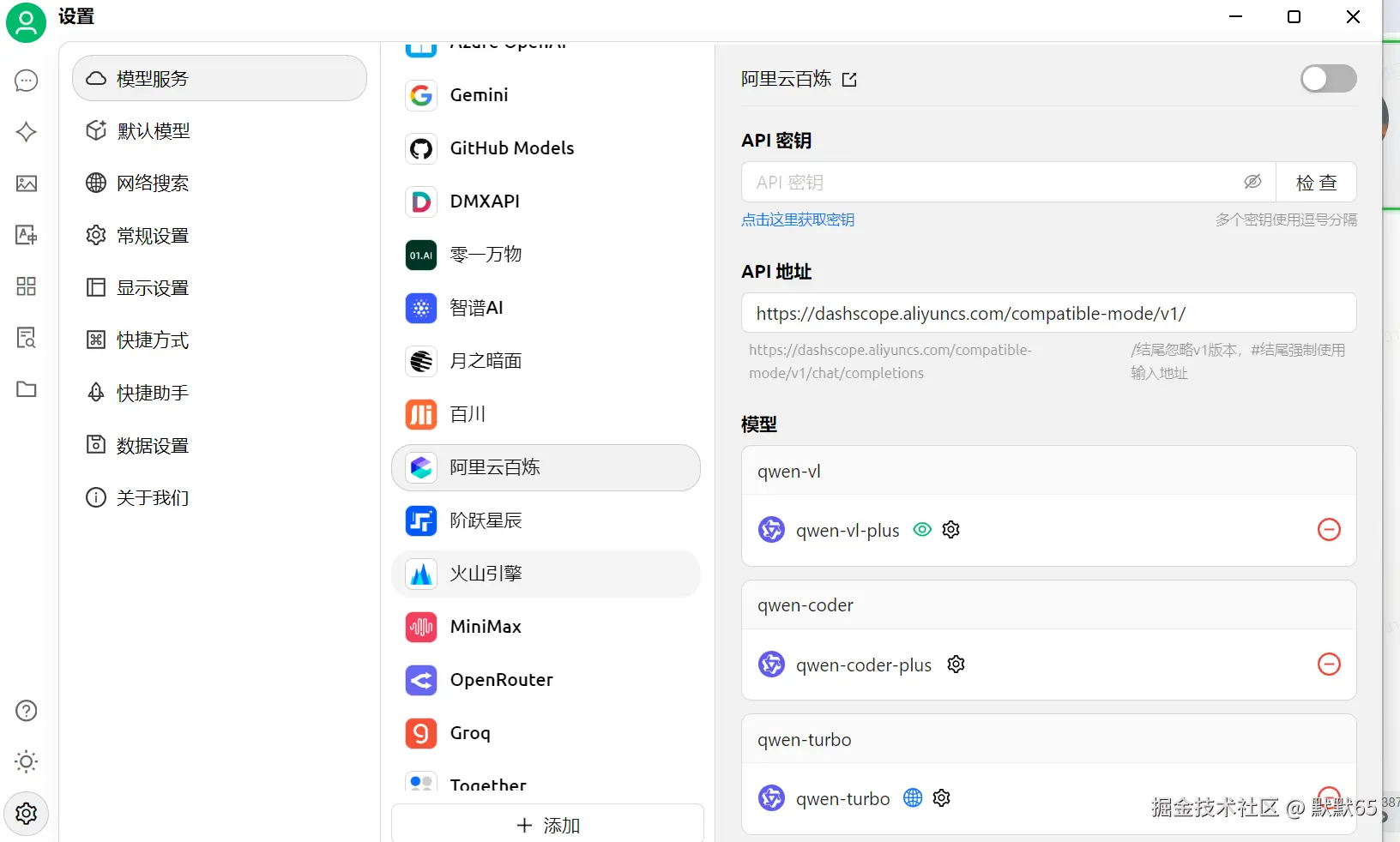Switch theme with the sun icon

(x=27, y=761)
